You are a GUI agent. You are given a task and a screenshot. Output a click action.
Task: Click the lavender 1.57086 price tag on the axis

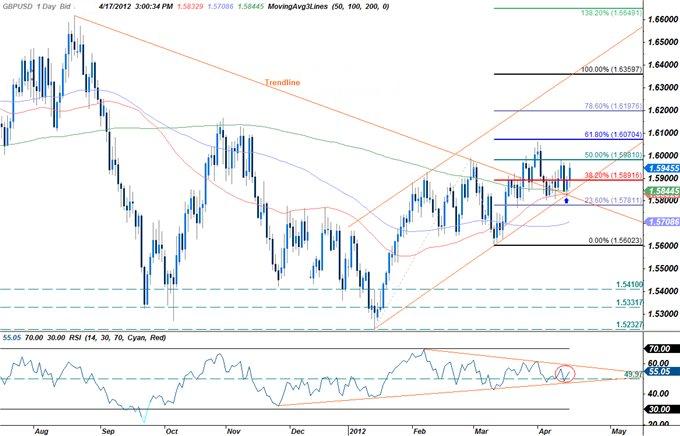(663, 222)
